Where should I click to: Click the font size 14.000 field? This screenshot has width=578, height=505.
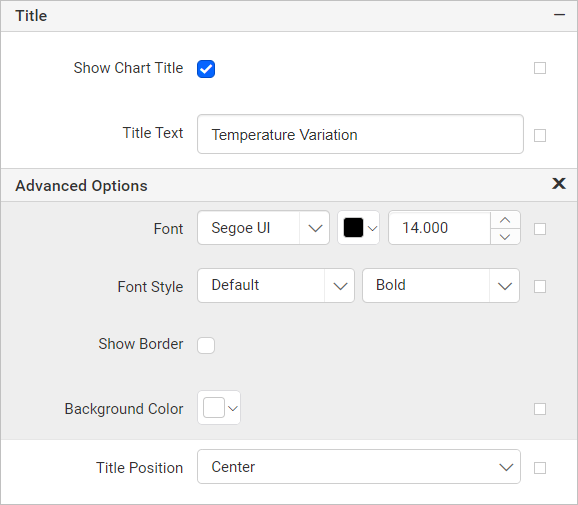pyautogui.click(x=439, y=228)
